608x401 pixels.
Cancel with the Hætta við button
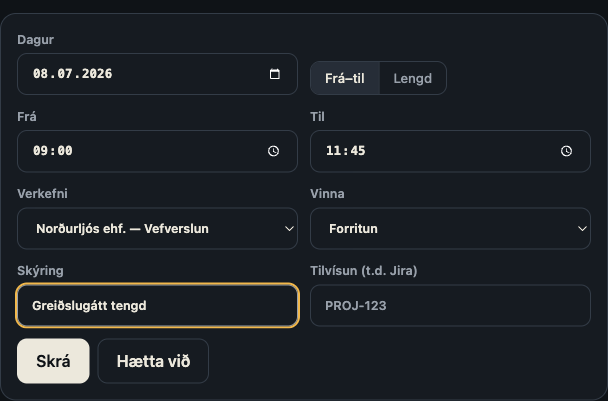point(153,361)
